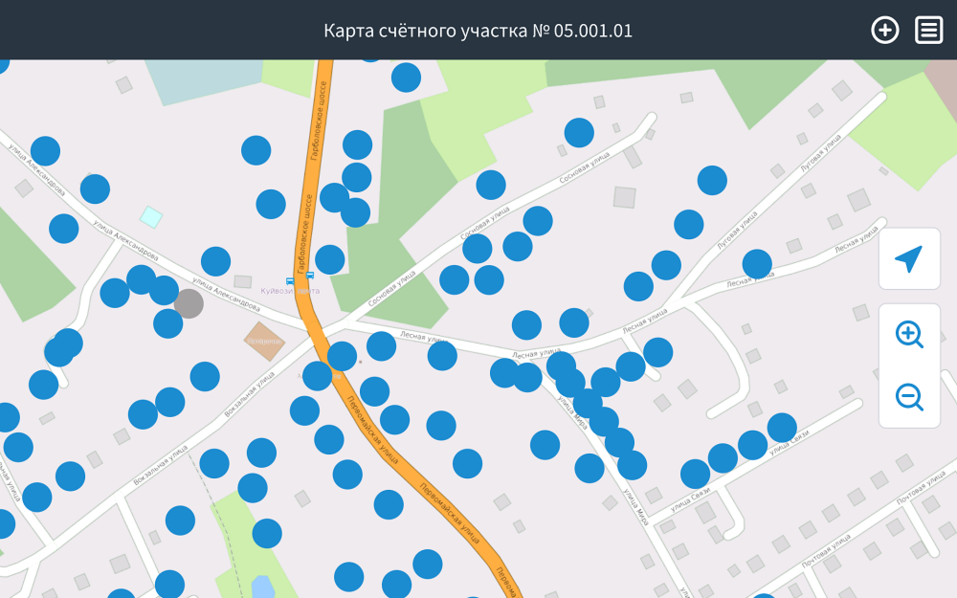The image size is (957, 598).
Task: Click the header title Карта счётного участка
Action: pos(478,30)
